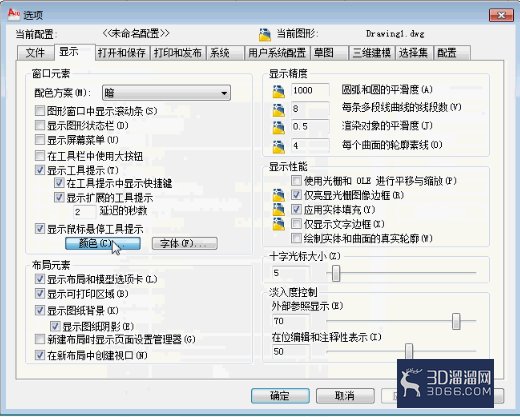The image size is (520, 417).
Task: Uncheck 显示可打印区域 checkbox
Action: pos(40,293)
